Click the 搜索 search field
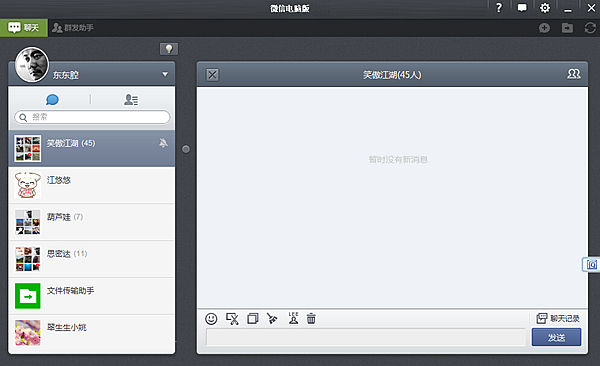Viewport: 600px width, 366px height. (x=92, y=117)
